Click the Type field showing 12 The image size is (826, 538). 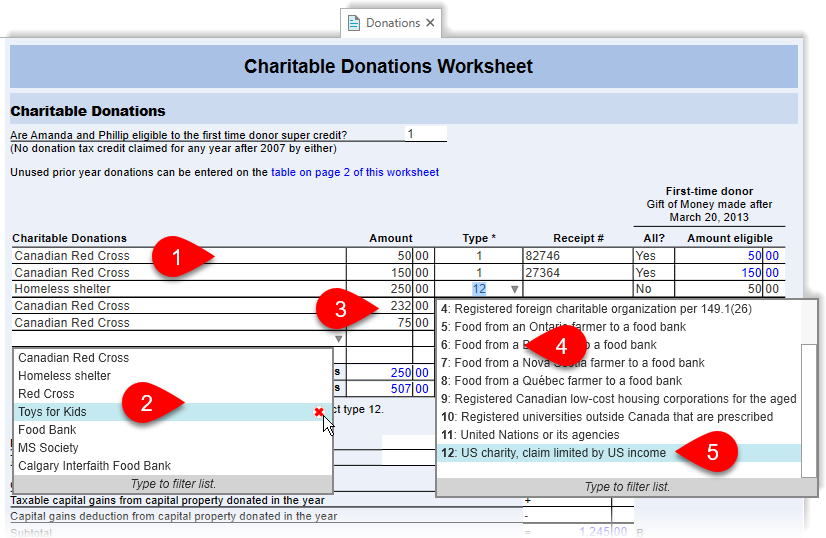click(478, 289)
